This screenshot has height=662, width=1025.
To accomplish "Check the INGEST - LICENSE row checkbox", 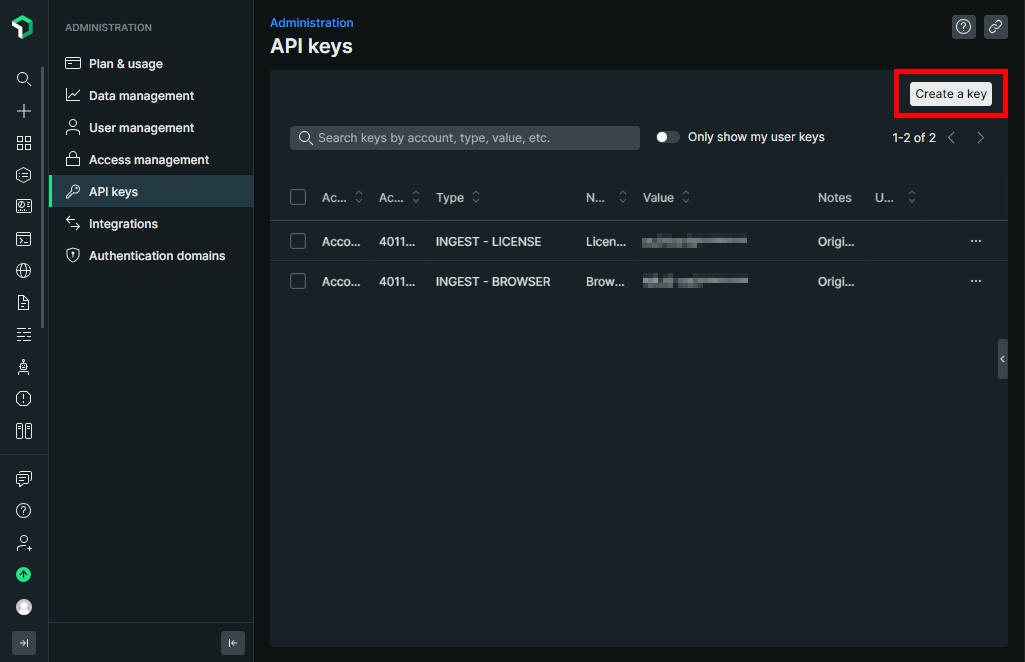I will (x=298, y=241).
